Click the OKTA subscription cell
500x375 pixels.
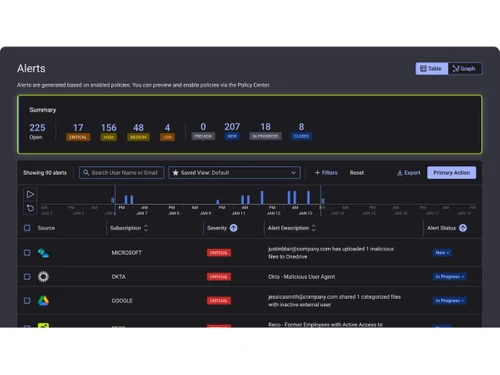(119, 277)
